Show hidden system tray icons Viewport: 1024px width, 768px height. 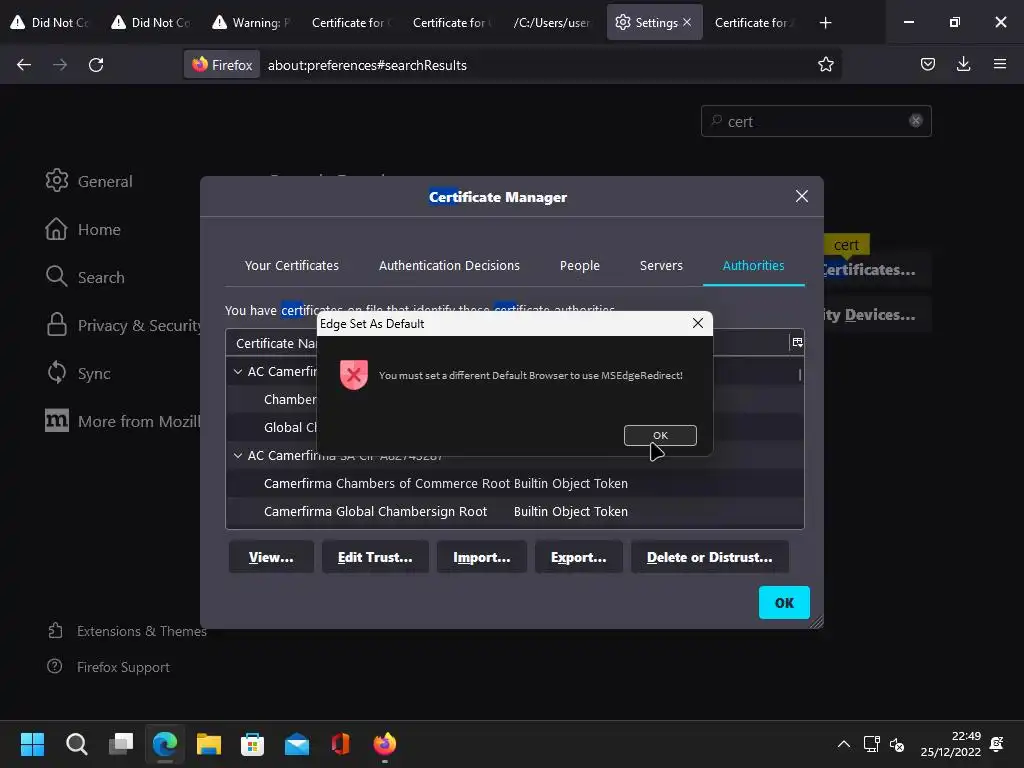click(844, 744)
